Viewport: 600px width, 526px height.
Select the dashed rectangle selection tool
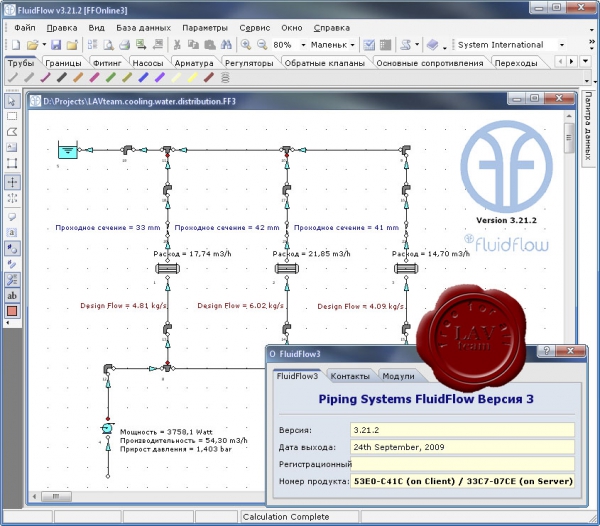(x=12, y=116)
